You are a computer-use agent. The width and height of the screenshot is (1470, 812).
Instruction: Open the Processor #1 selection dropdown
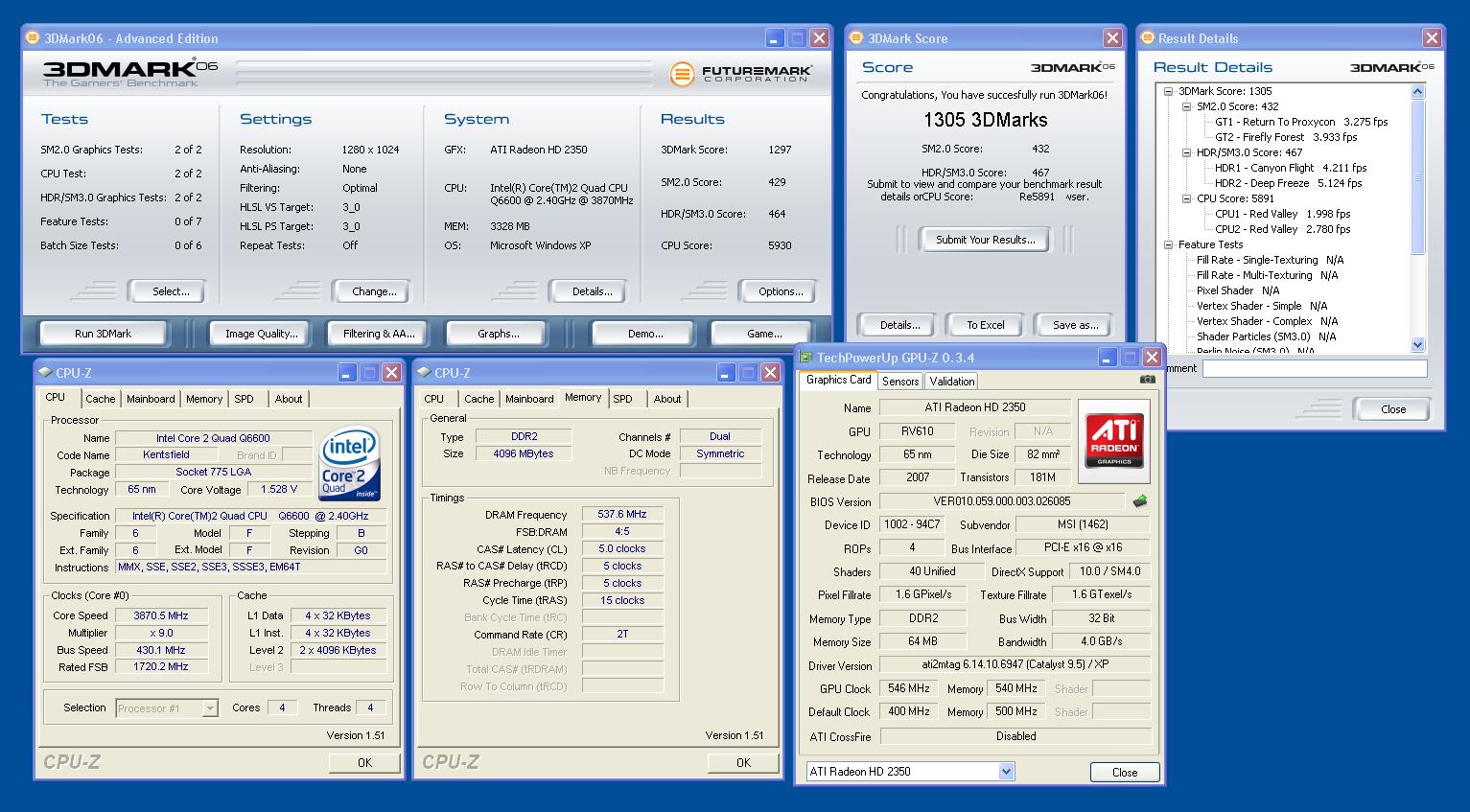point(210,708)
